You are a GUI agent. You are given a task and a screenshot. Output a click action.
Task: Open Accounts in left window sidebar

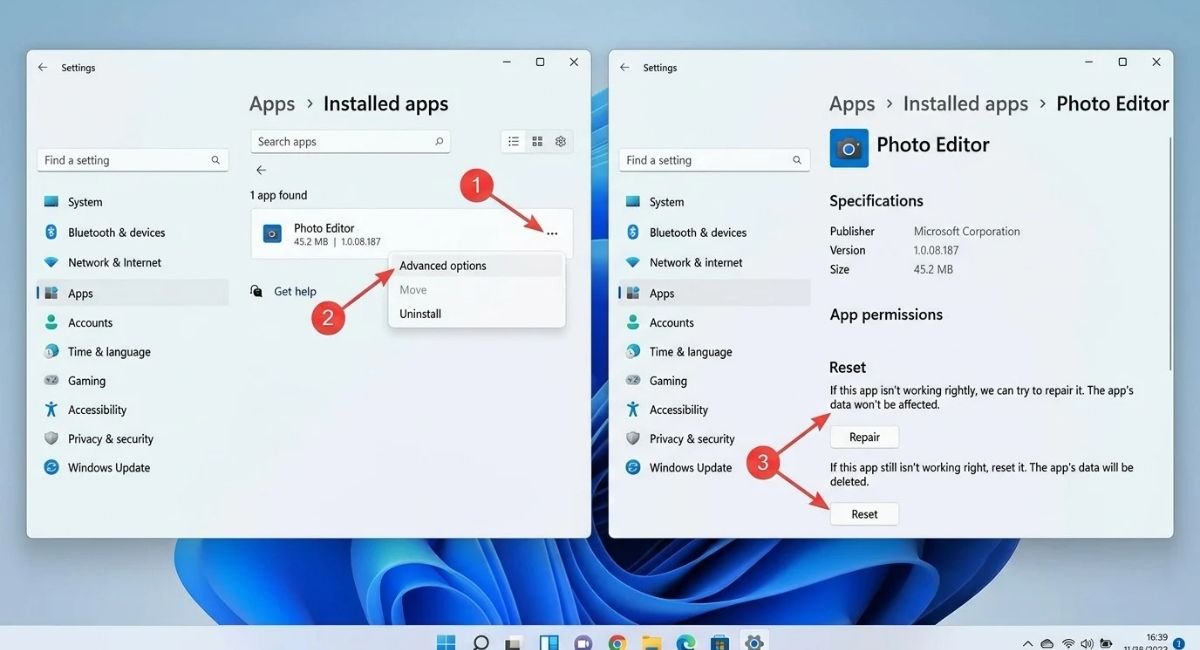coord(132,323)
